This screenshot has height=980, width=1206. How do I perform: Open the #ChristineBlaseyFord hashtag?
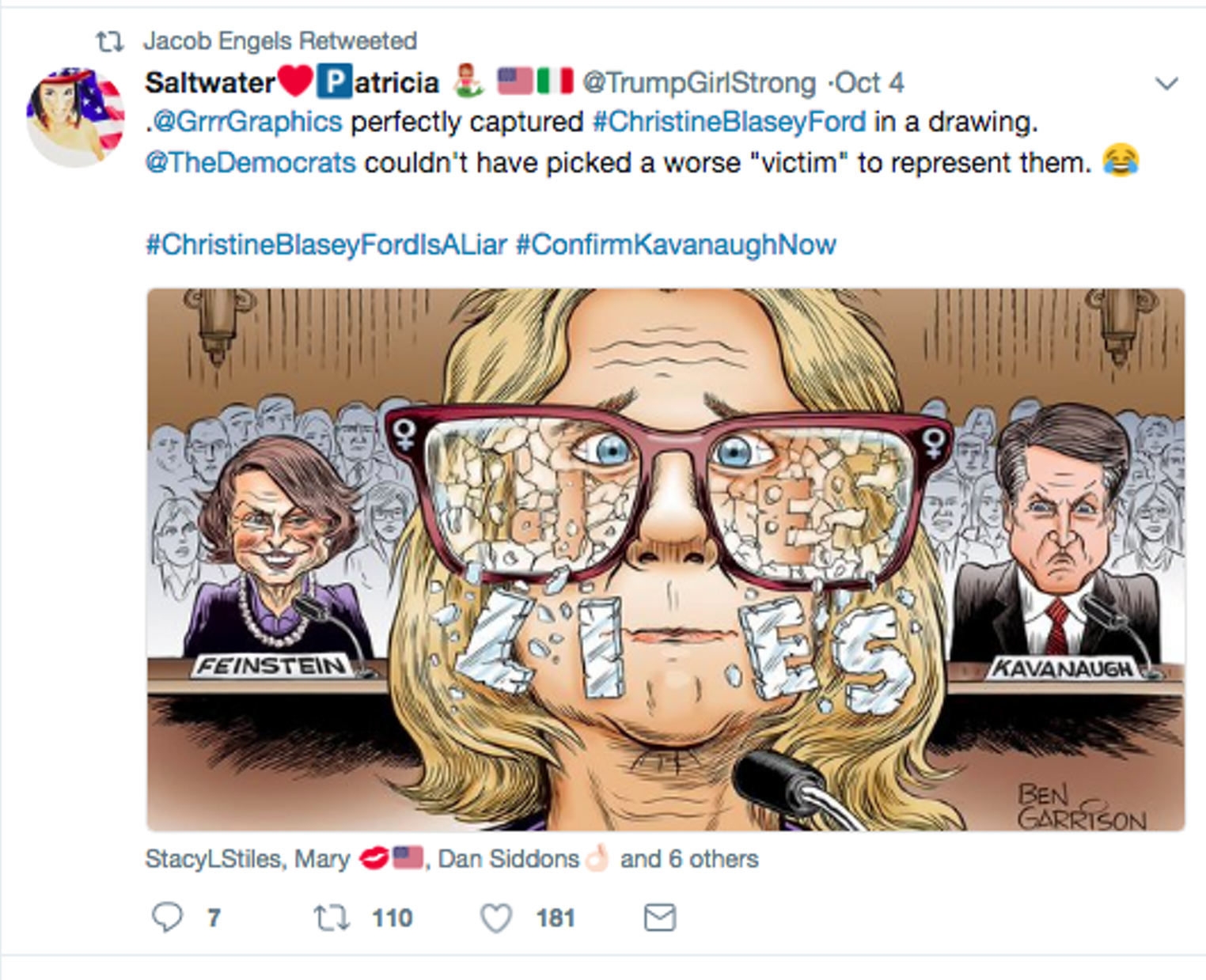(x=729, y=122)
